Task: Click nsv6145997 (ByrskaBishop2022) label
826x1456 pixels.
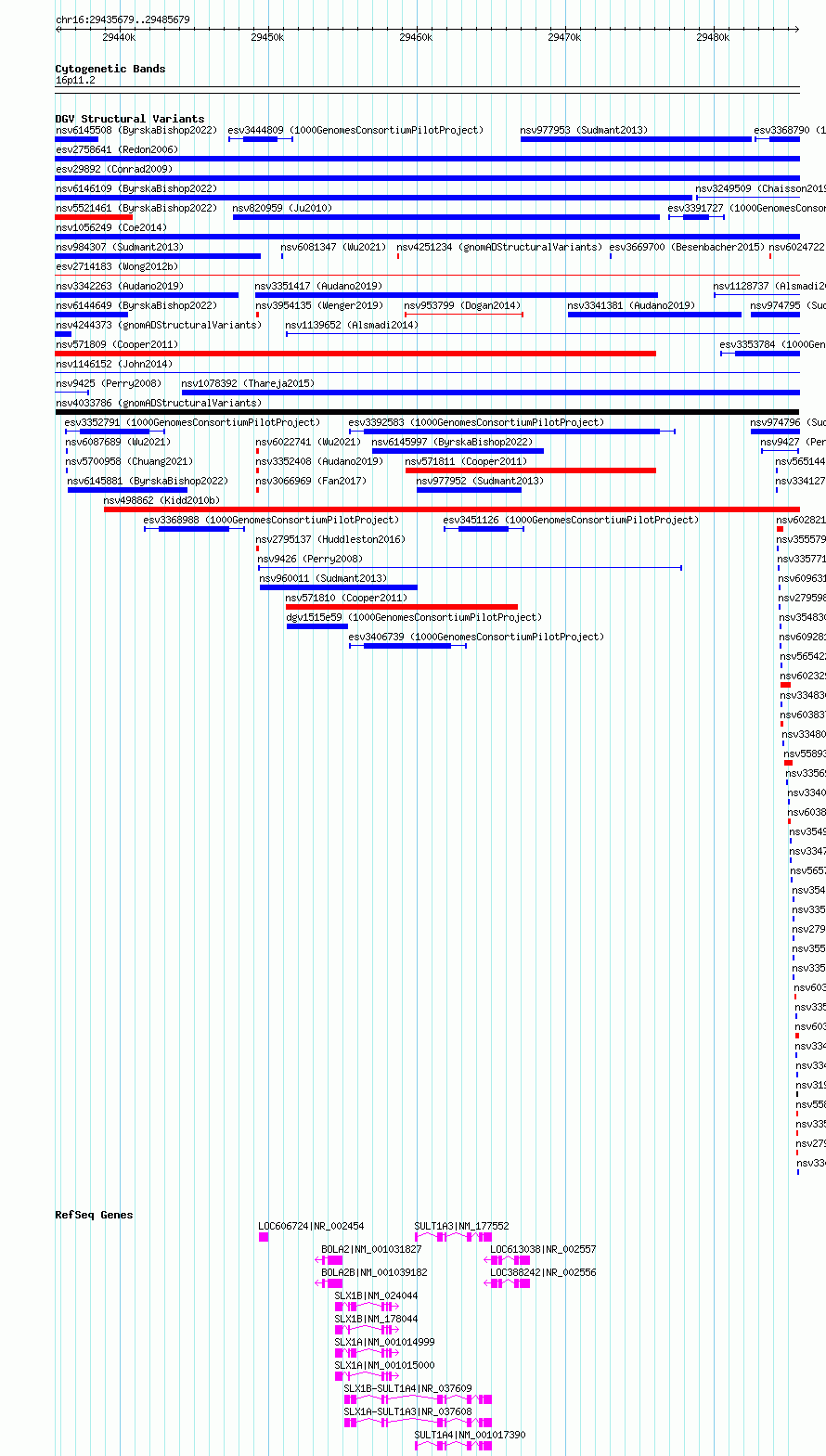Action: click(x=452, y=442)
